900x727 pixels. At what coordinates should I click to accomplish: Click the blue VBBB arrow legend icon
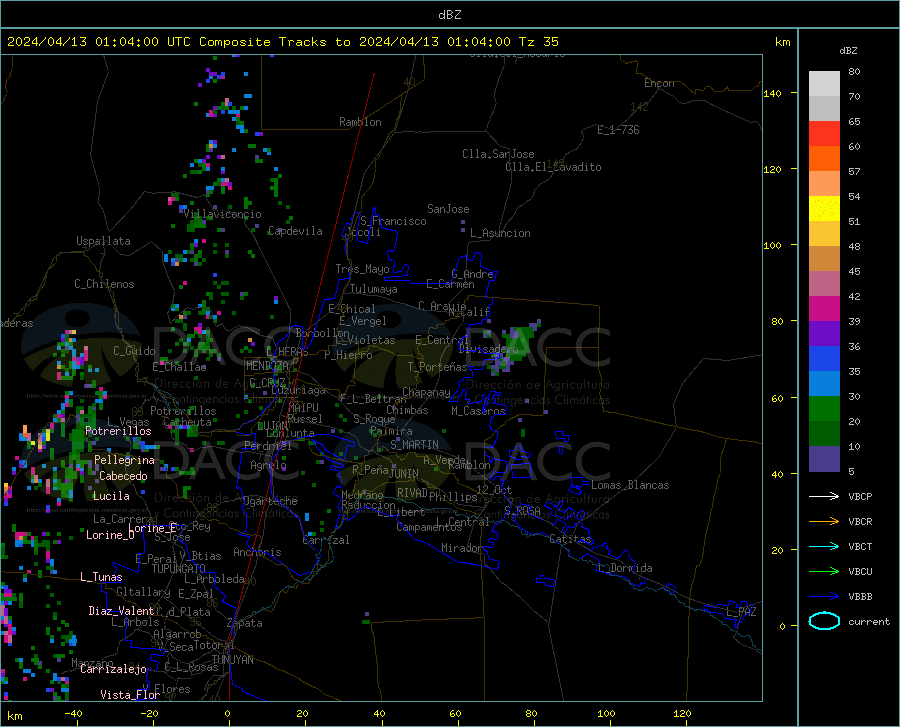824,596
